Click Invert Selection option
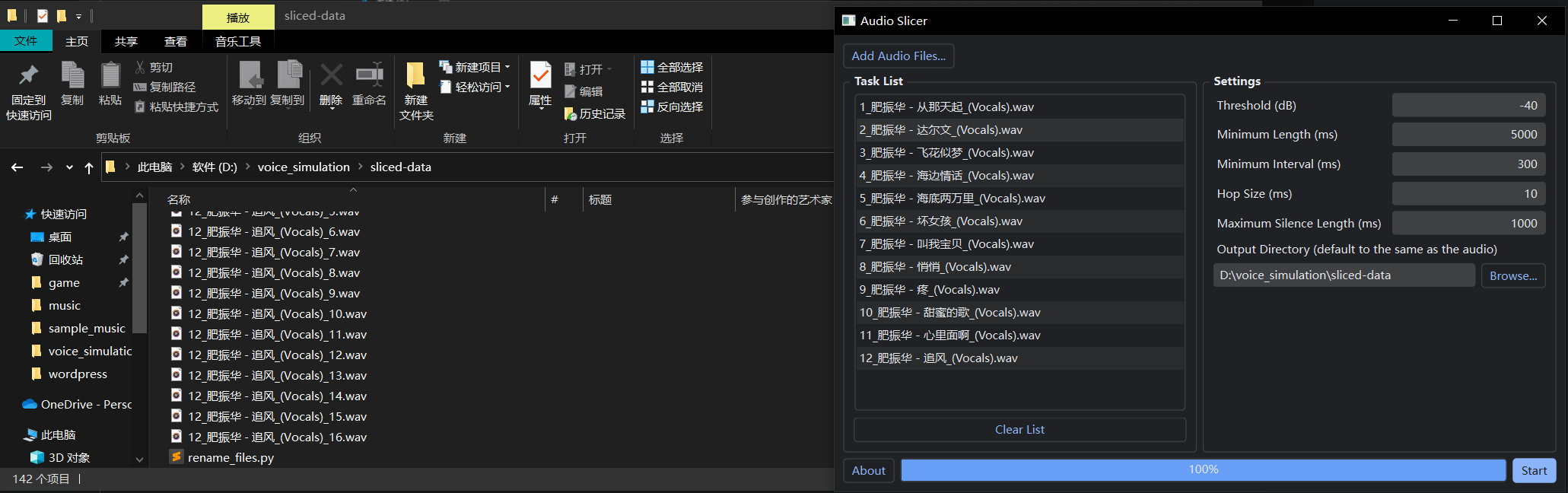This screenshot has height=493, width=1568. coord(672,107)
